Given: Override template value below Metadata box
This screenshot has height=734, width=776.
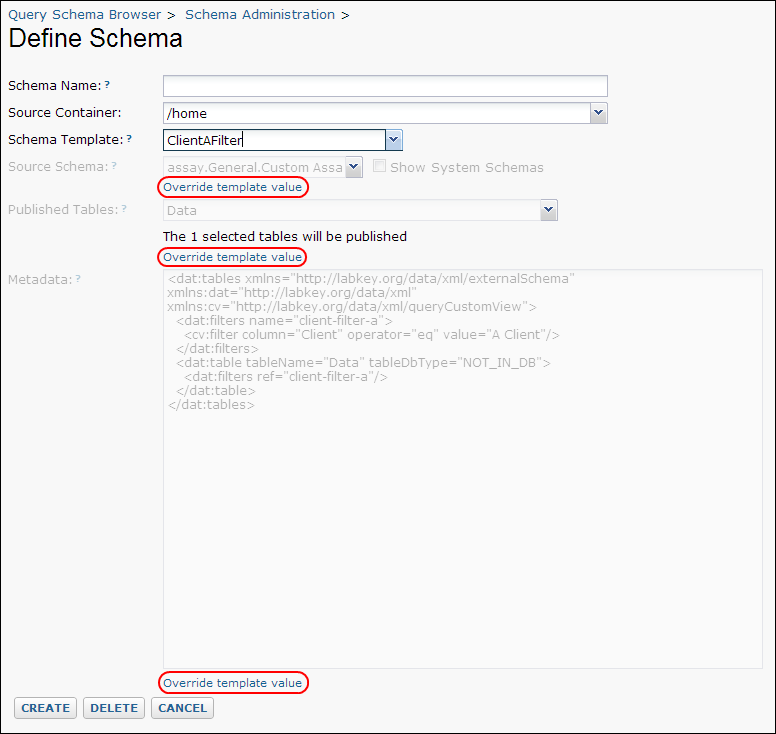Looking at the screenshot, I should tap(233, 683).
